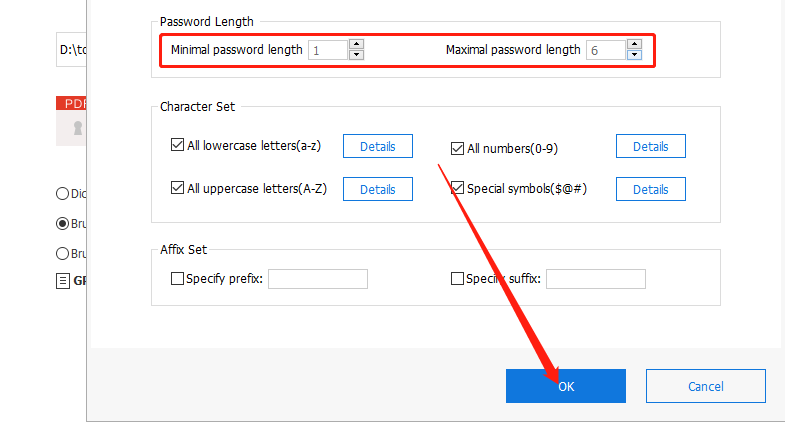Viewport: 785px width, 424px height.
Task: Tick the Specify suffix checkbox
Action: [458, 279]
